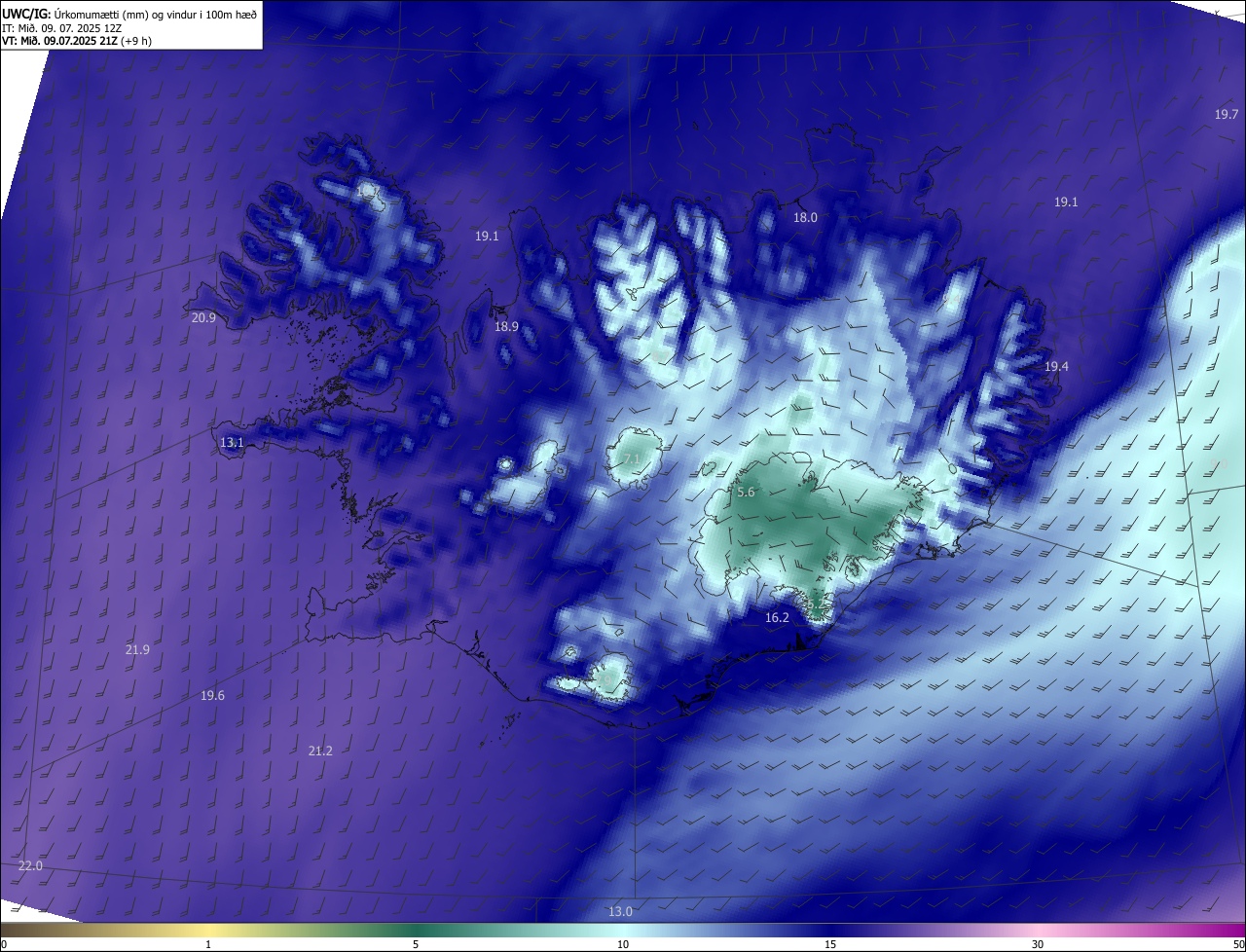
Task: Click the 21.9 value label
Action: 137,650
